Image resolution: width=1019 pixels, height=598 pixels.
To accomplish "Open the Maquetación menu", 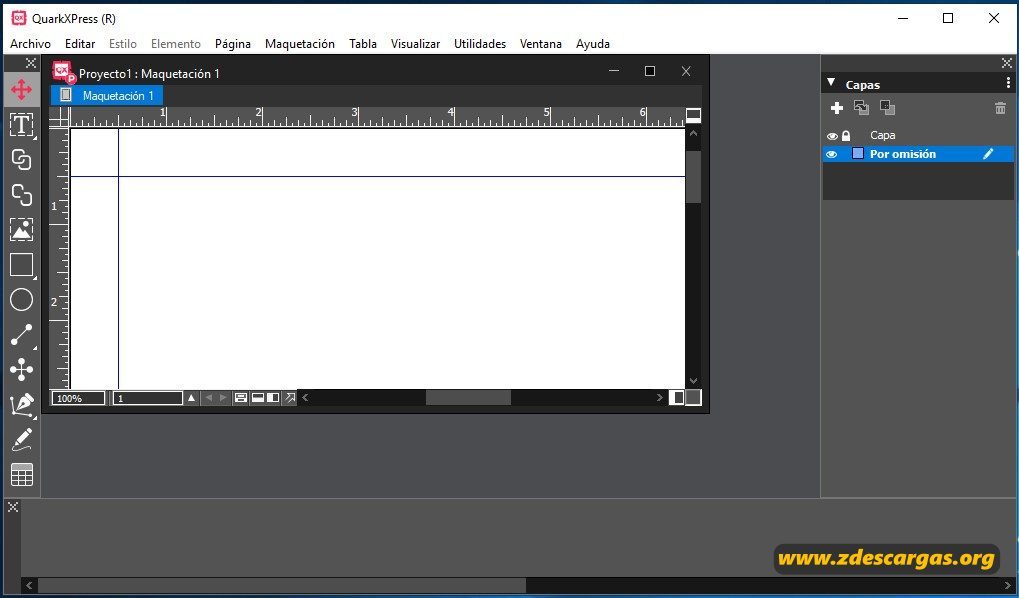I will tap(300, 44).
